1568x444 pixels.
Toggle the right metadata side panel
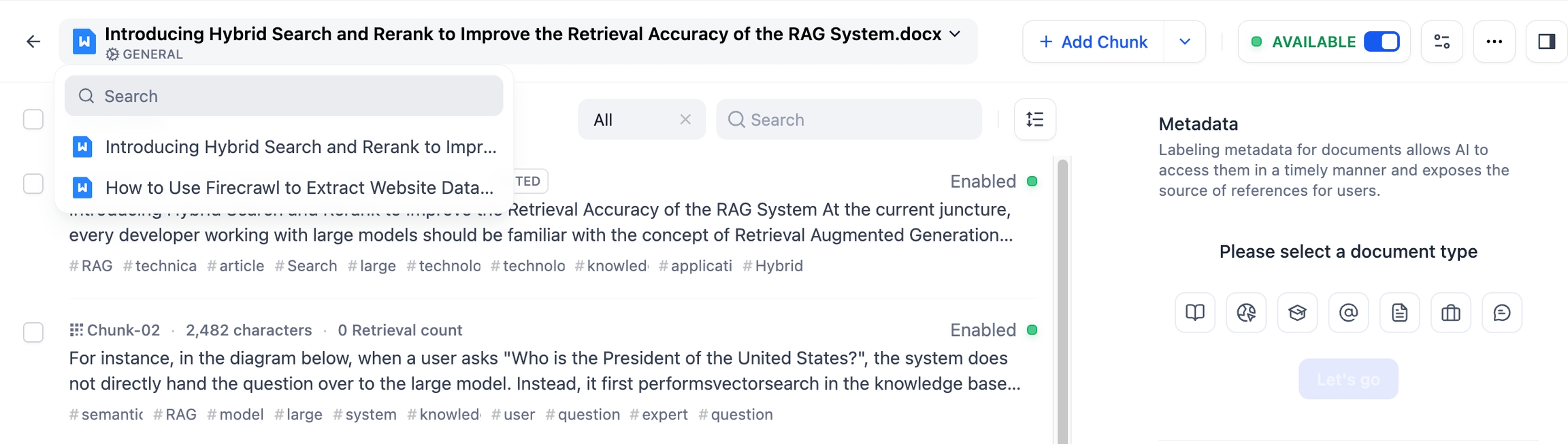click(x=1546, y=42)
